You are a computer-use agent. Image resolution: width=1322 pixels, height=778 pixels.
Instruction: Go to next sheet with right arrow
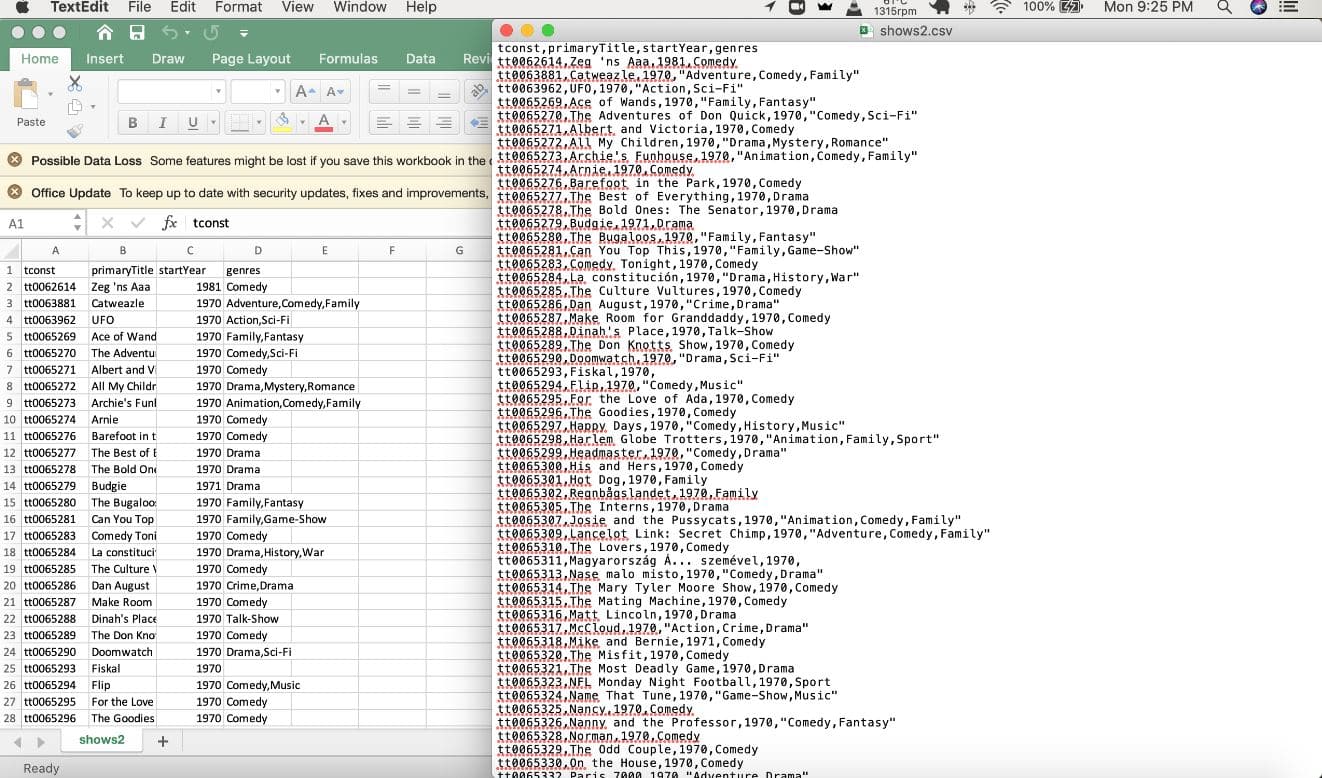click(x=41, y=742)
